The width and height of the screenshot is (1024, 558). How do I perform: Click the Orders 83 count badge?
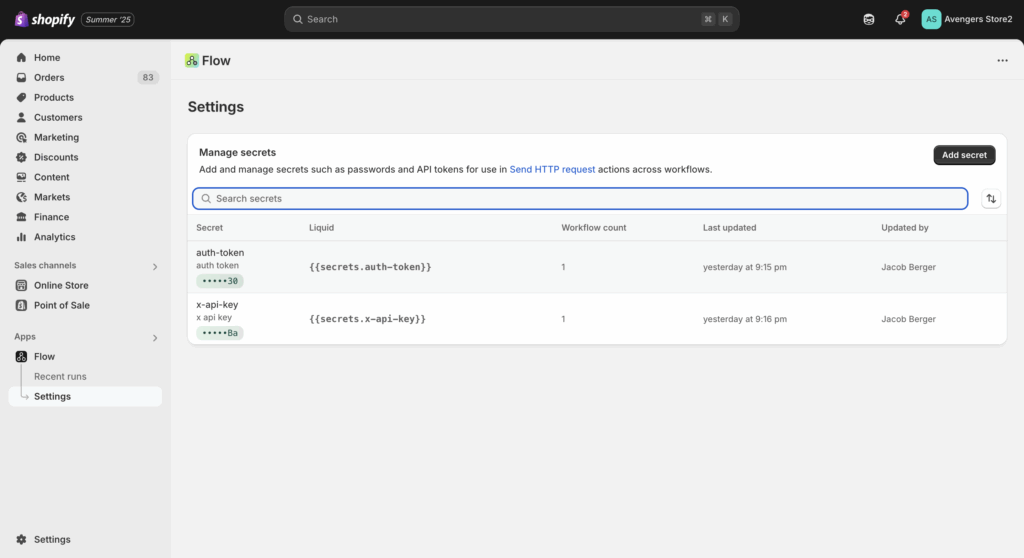[148, 77]
